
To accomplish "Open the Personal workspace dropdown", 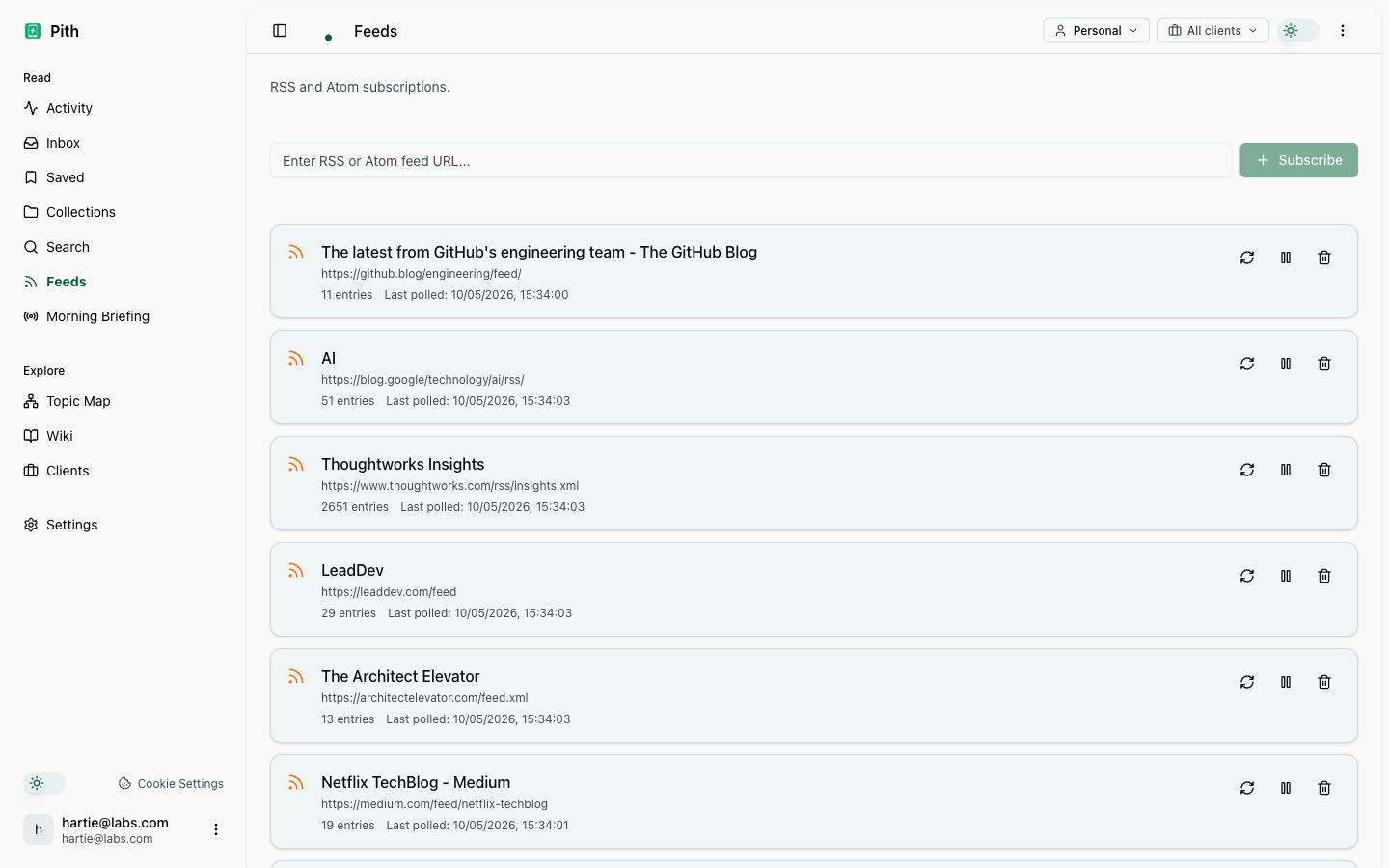I will click(x=1096, y=31).
